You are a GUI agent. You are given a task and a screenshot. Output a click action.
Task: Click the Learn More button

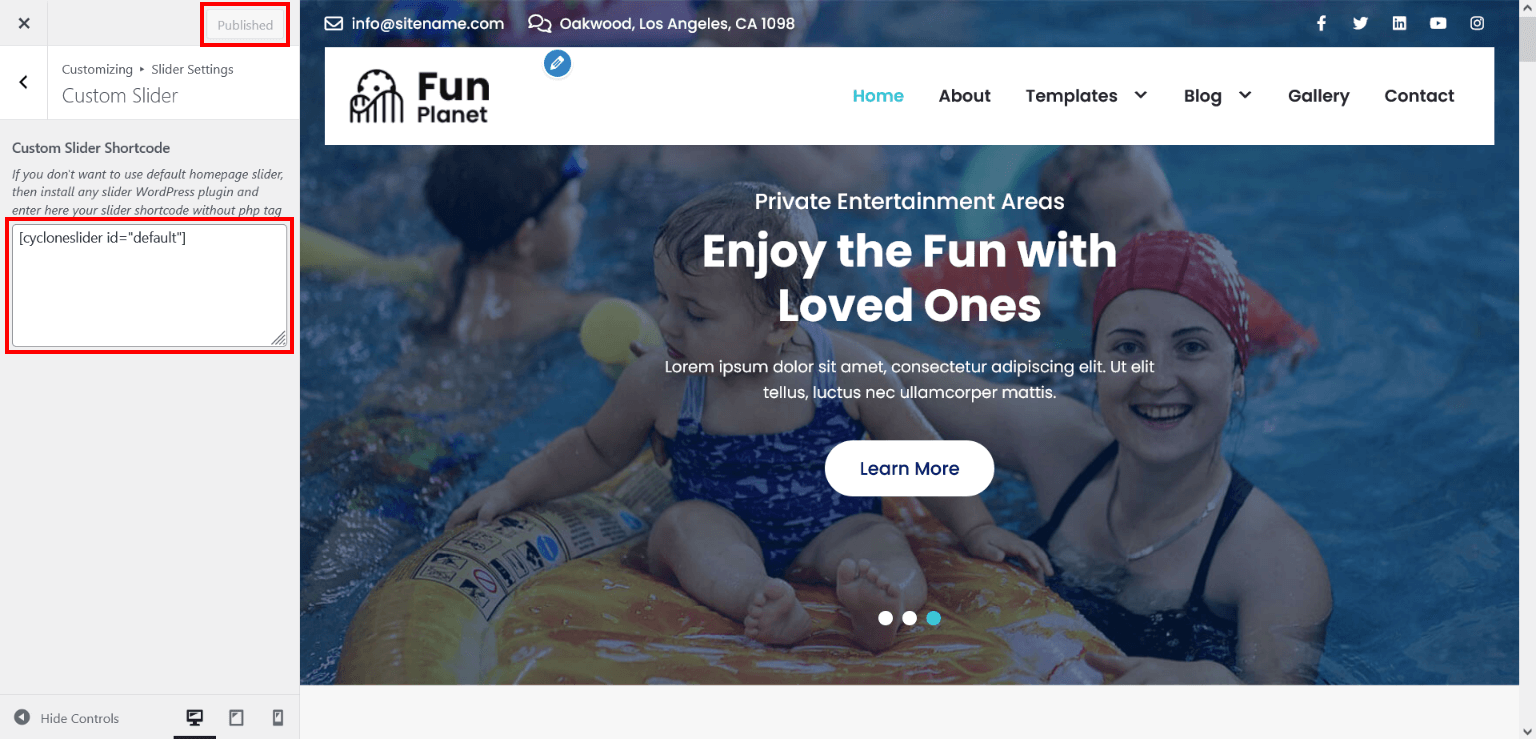point(909,468)
